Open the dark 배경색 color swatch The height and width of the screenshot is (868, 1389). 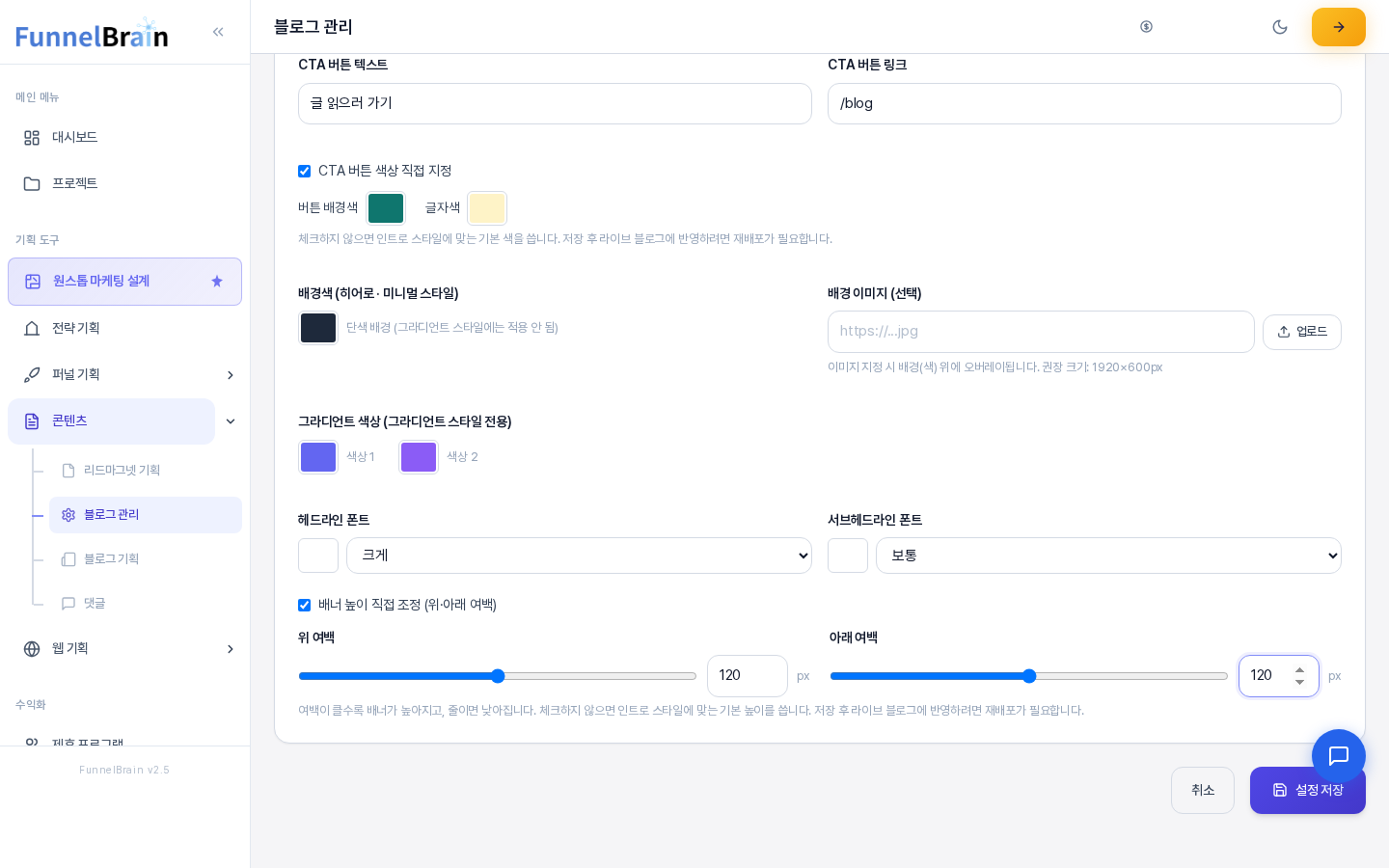click(x=318, y=328)
